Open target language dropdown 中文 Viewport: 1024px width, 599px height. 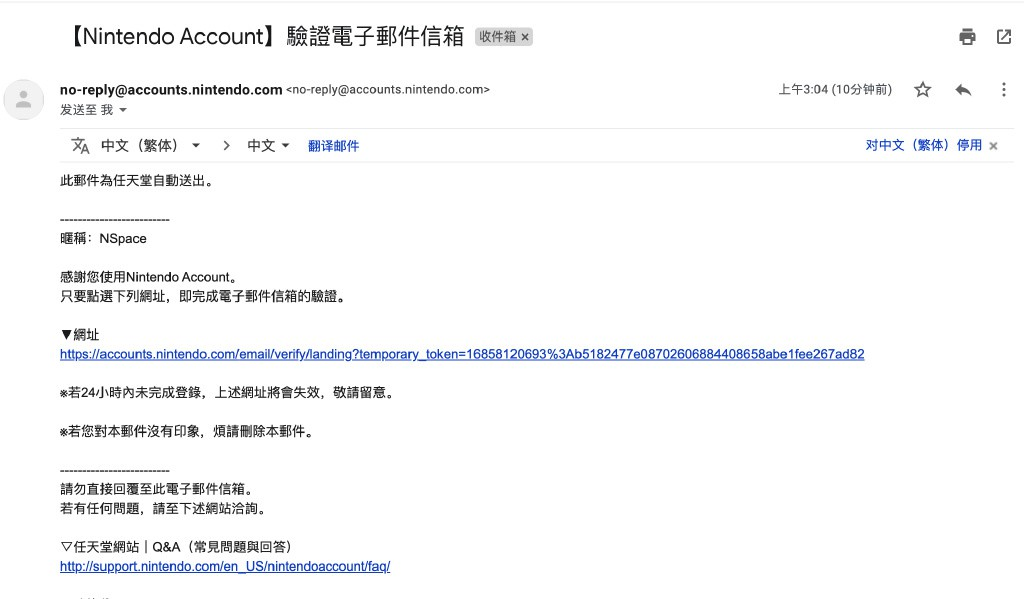pos(268,146)
